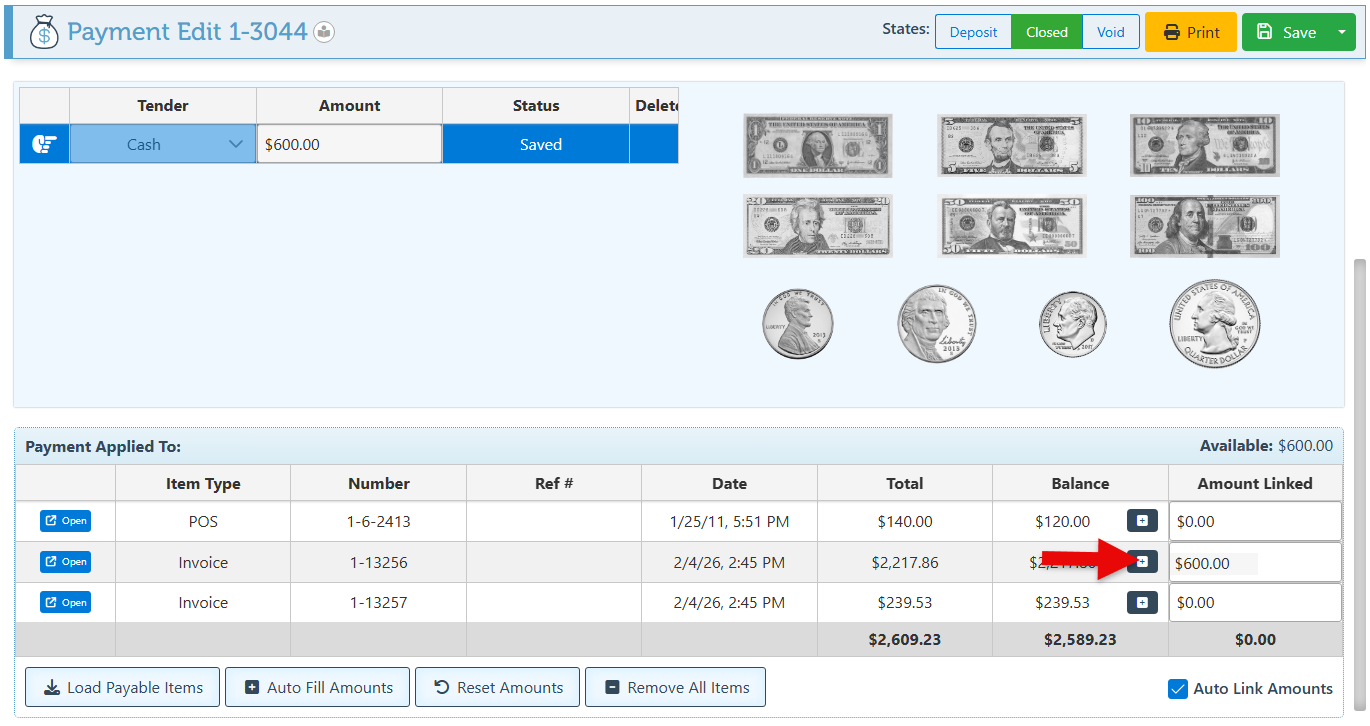The height and width of the screenshot is (726, 1370).
Task: Click plus icon for Invoice 1-13257 balance
Action: tap(1142, 602)
